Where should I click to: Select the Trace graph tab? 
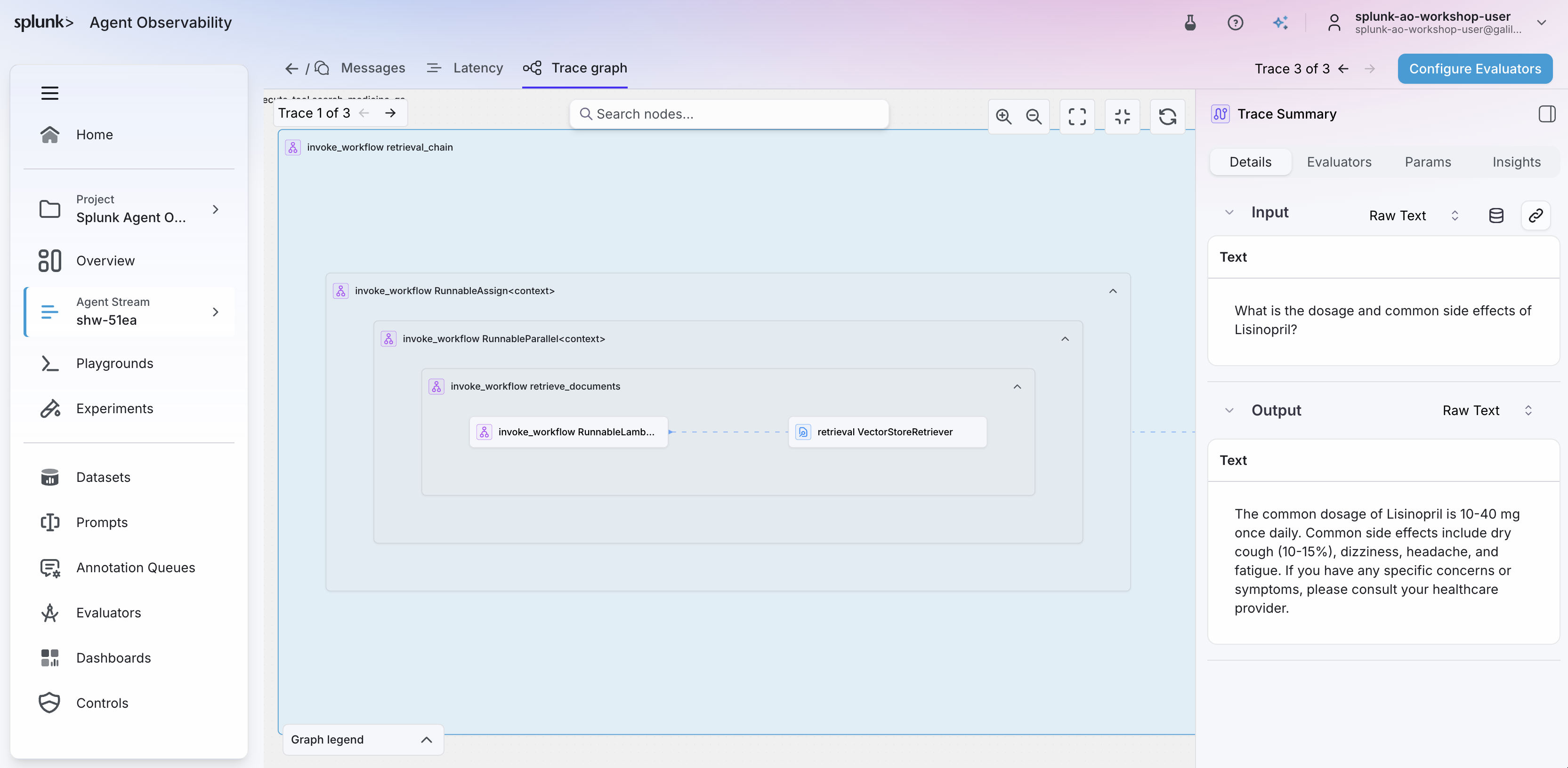pos(574,68)
